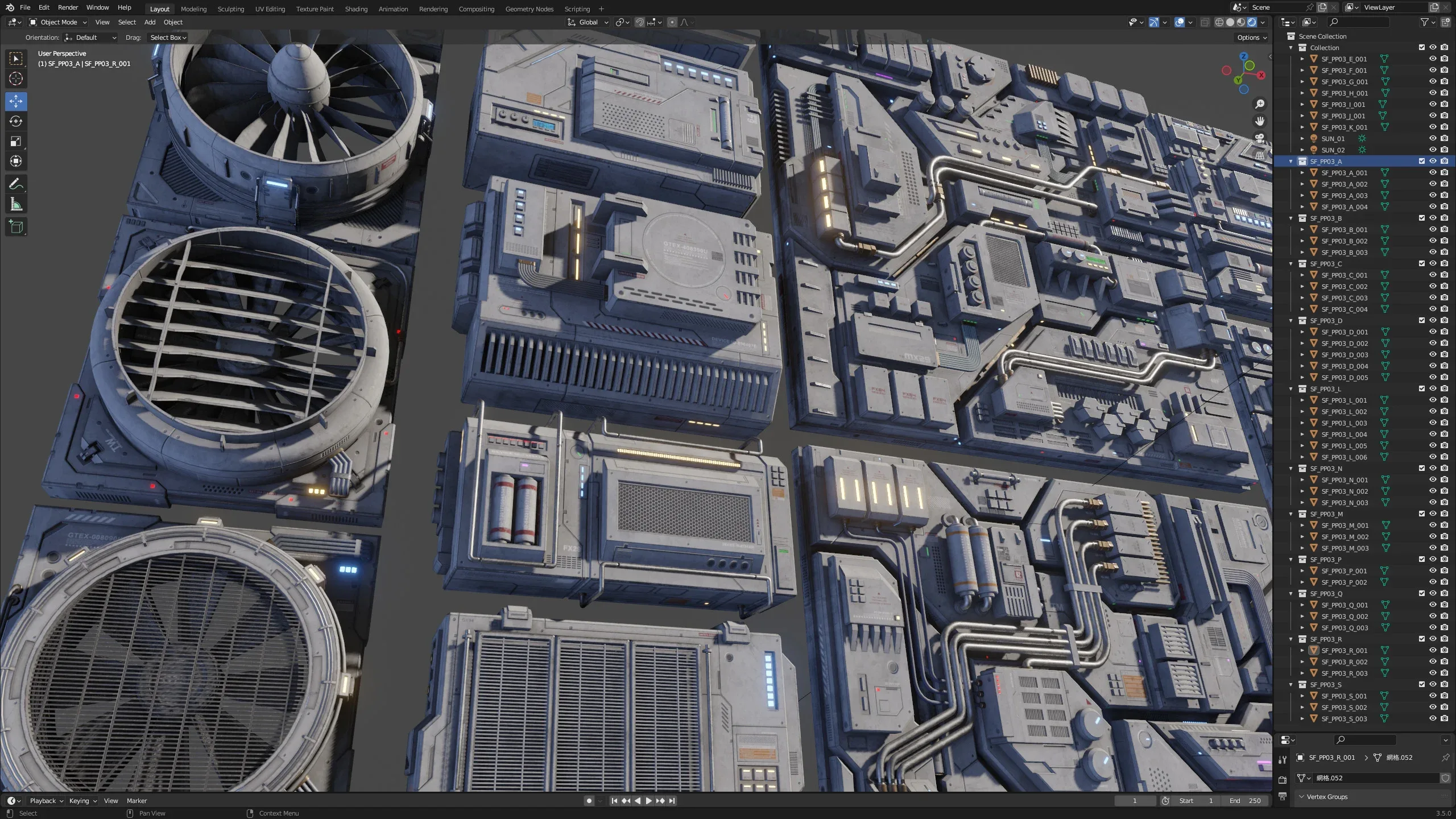Open the Render menu
This screenshot has width=1456, height=819.
(68, 7)
